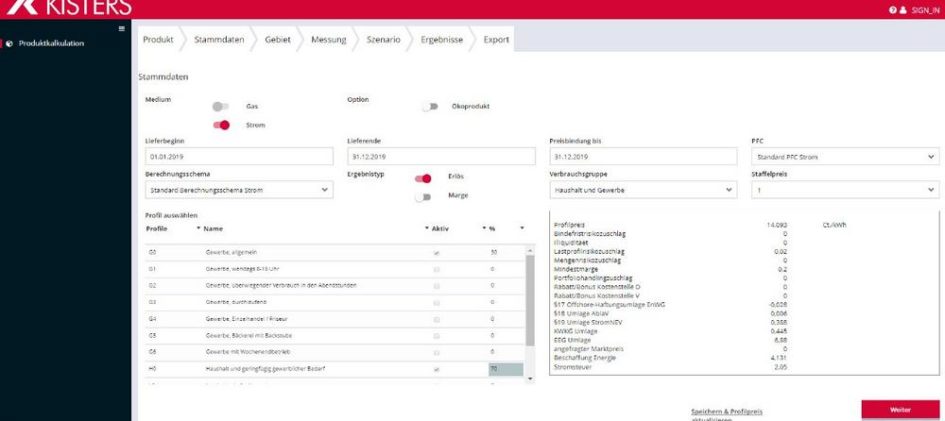Open the Verbrauchsgruppe dropdown

pyautogui.click(x=643, y=190)
